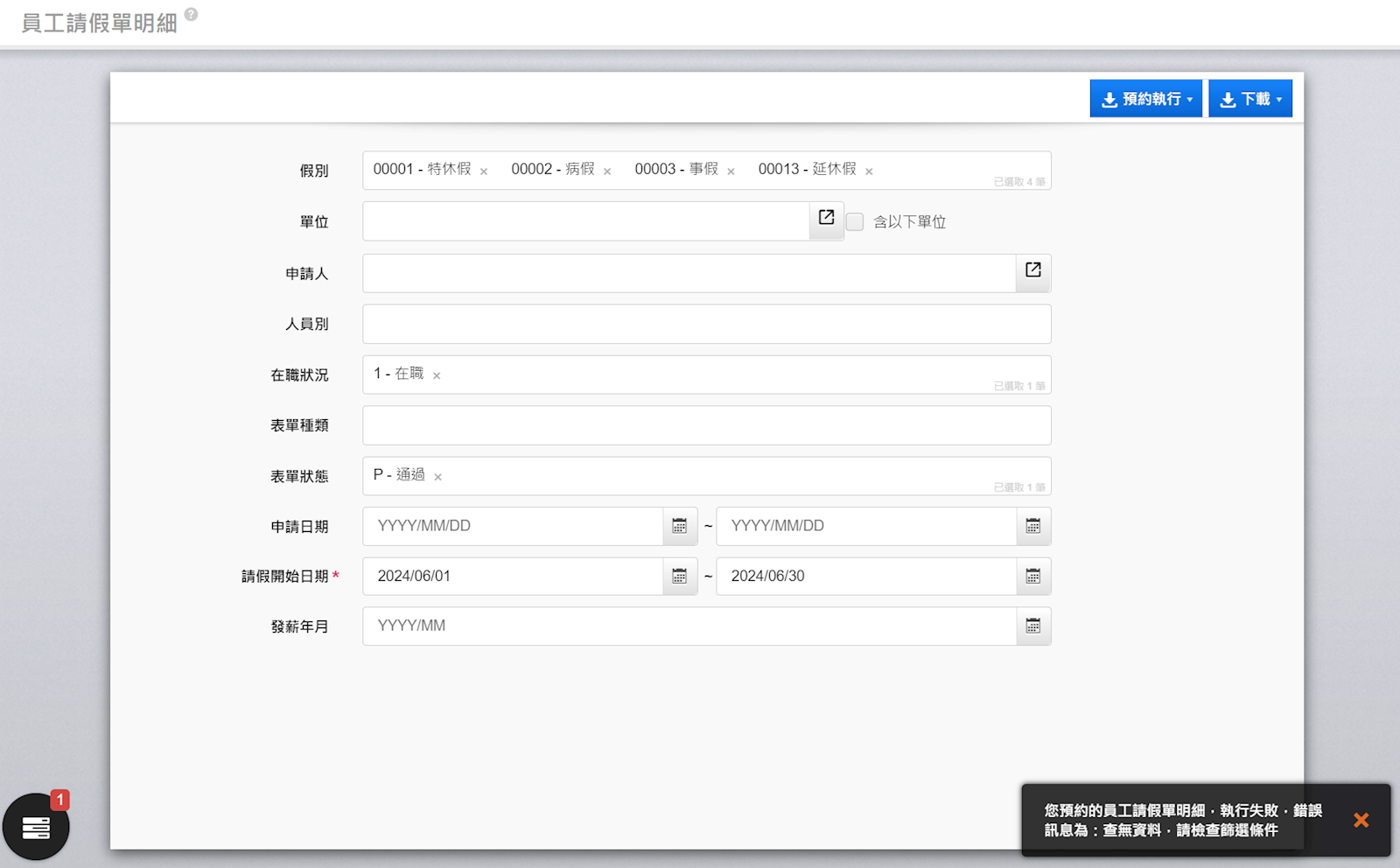
Task: Open the floating menu button with notification badge
Action: [36, 827]
